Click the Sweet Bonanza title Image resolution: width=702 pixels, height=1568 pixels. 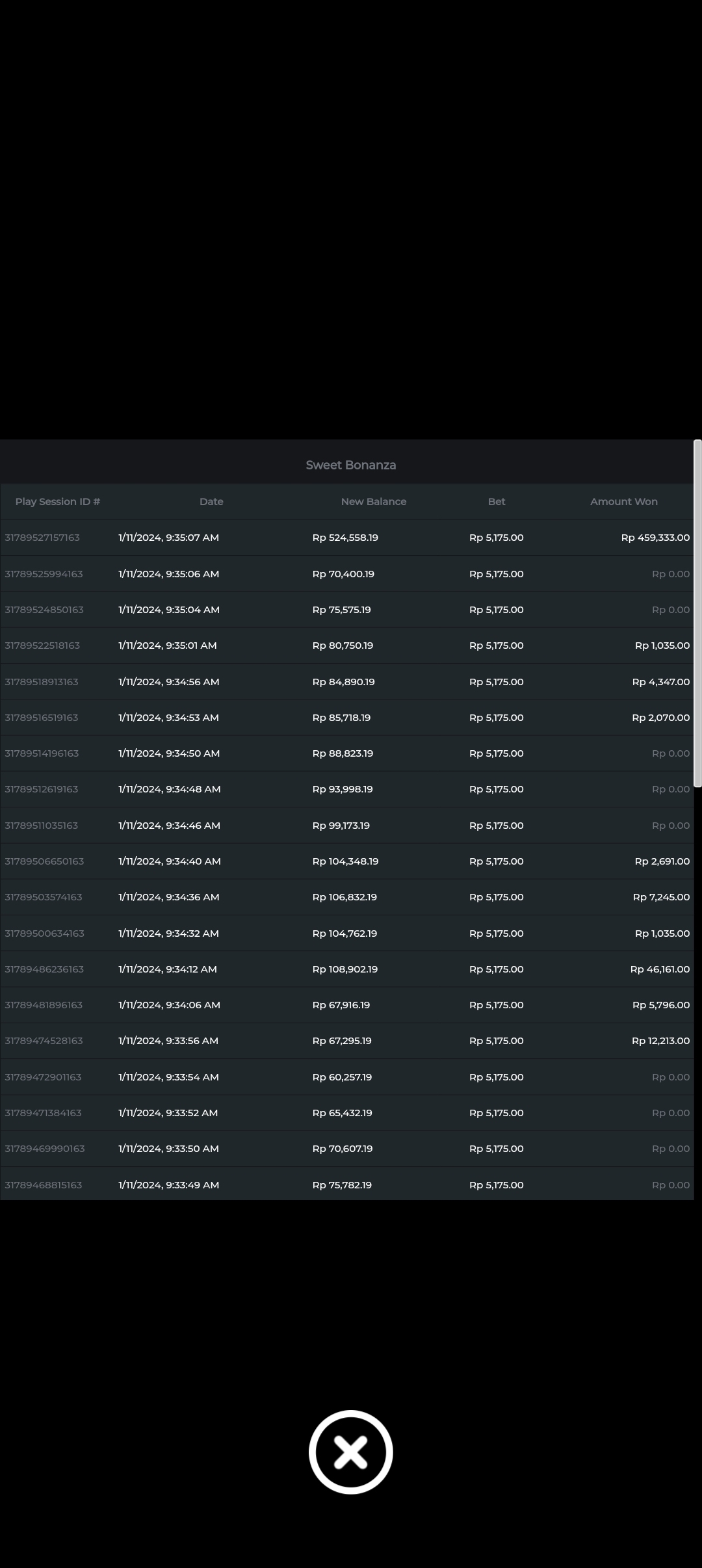click(350, 465)
